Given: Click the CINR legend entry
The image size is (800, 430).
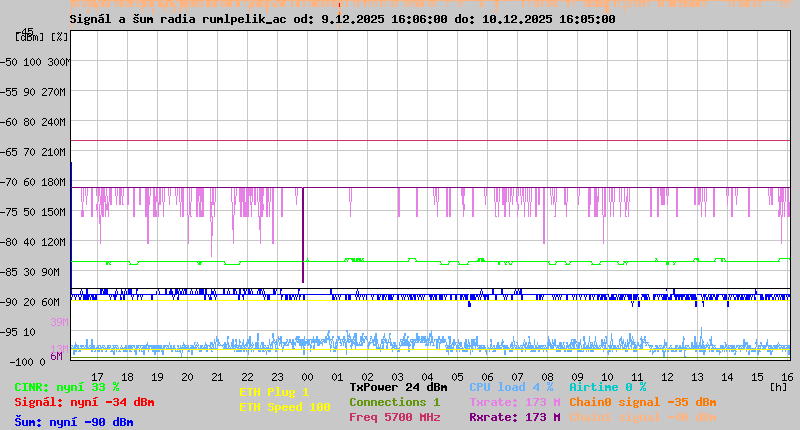Looking at the screenshot, I should [x=67, y=387].
